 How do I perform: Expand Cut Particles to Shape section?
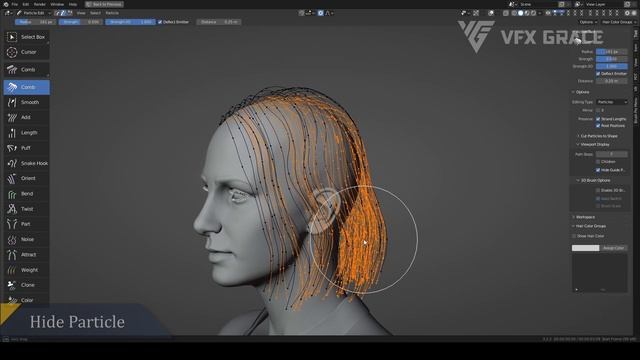click(597, 136)
